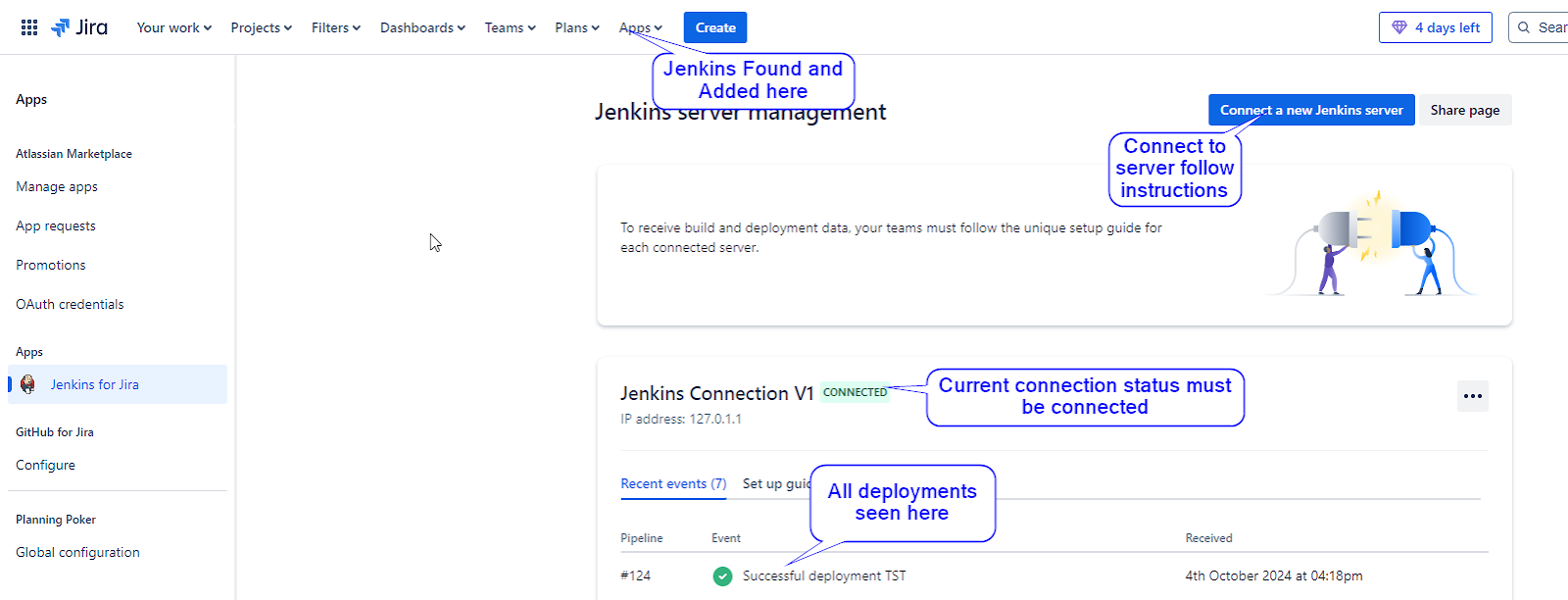Go to Promotions in the sidebar
This screenshot has height=600, width=1568.
(51, 265)
